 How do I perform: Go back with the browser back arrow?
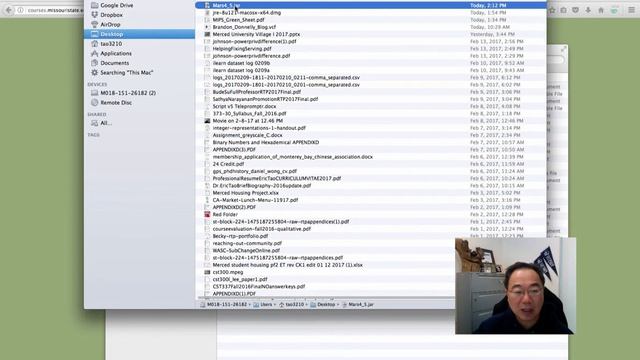[x=9, y=10]
